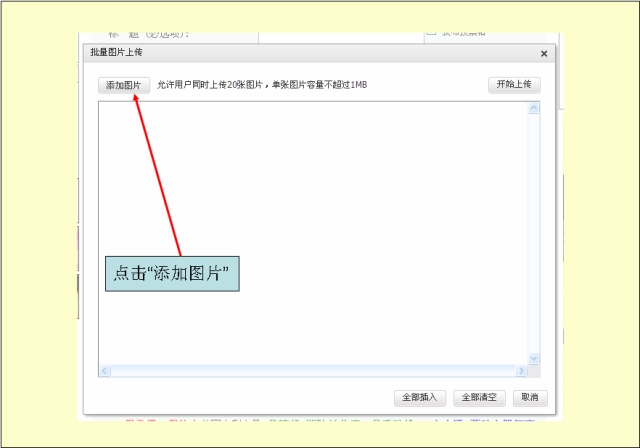This screenshot has height=448, width=640.
Task: Click the 点击"添加图片" callout label
Action: [x=172, y=273]
